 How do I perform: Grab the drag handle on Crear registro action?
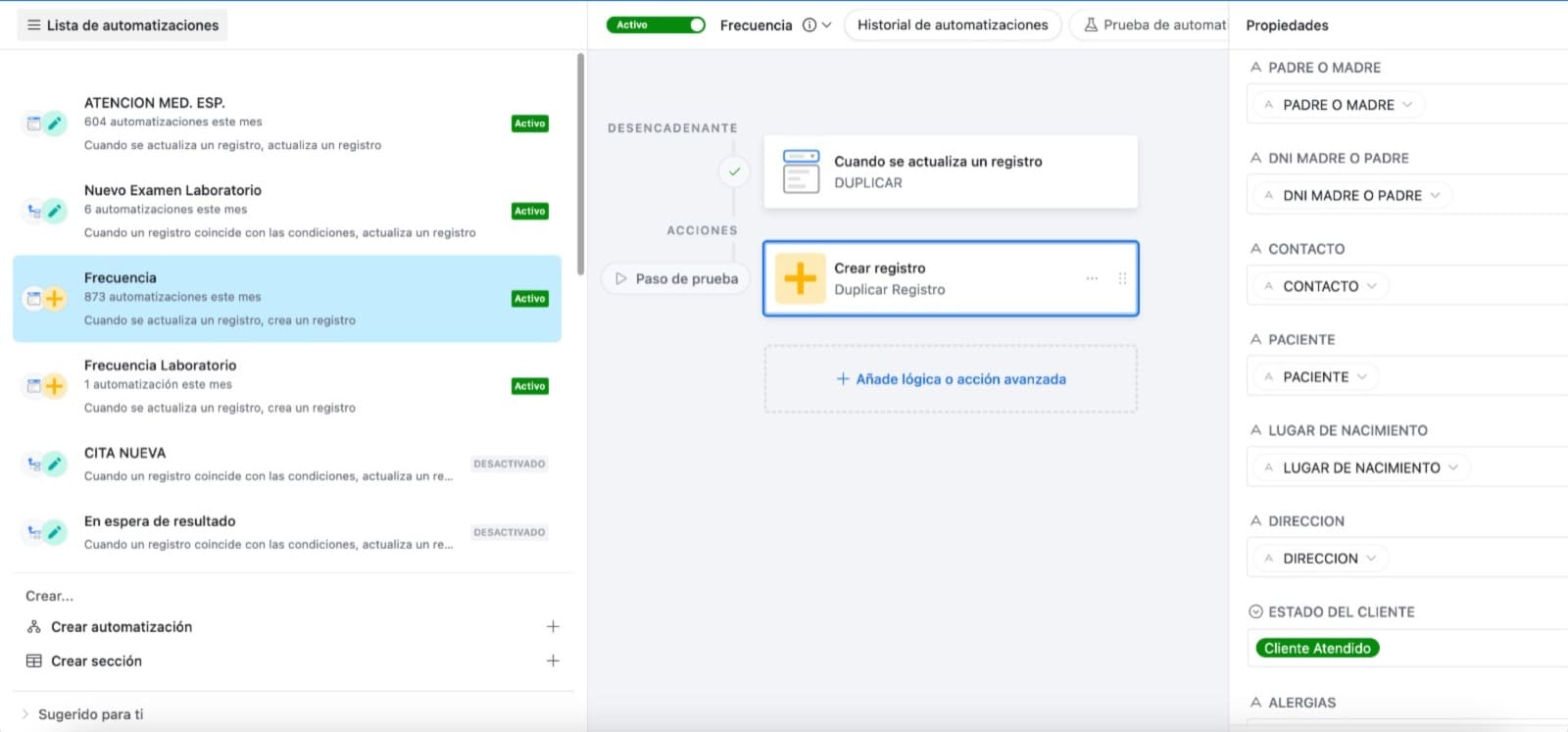[1122, 278]
